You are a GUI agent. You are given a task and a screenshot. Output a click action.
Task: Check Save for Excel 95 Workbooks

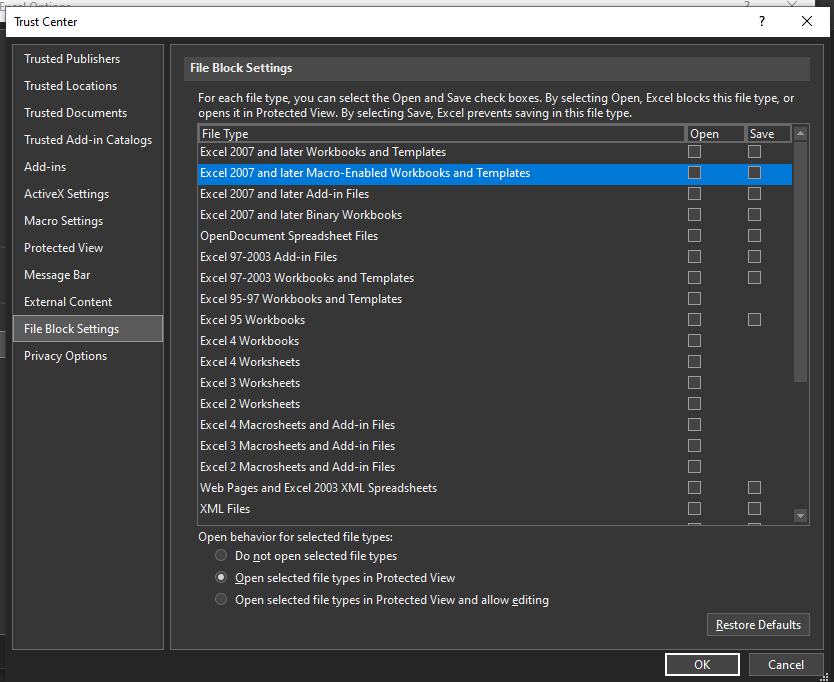754,320
